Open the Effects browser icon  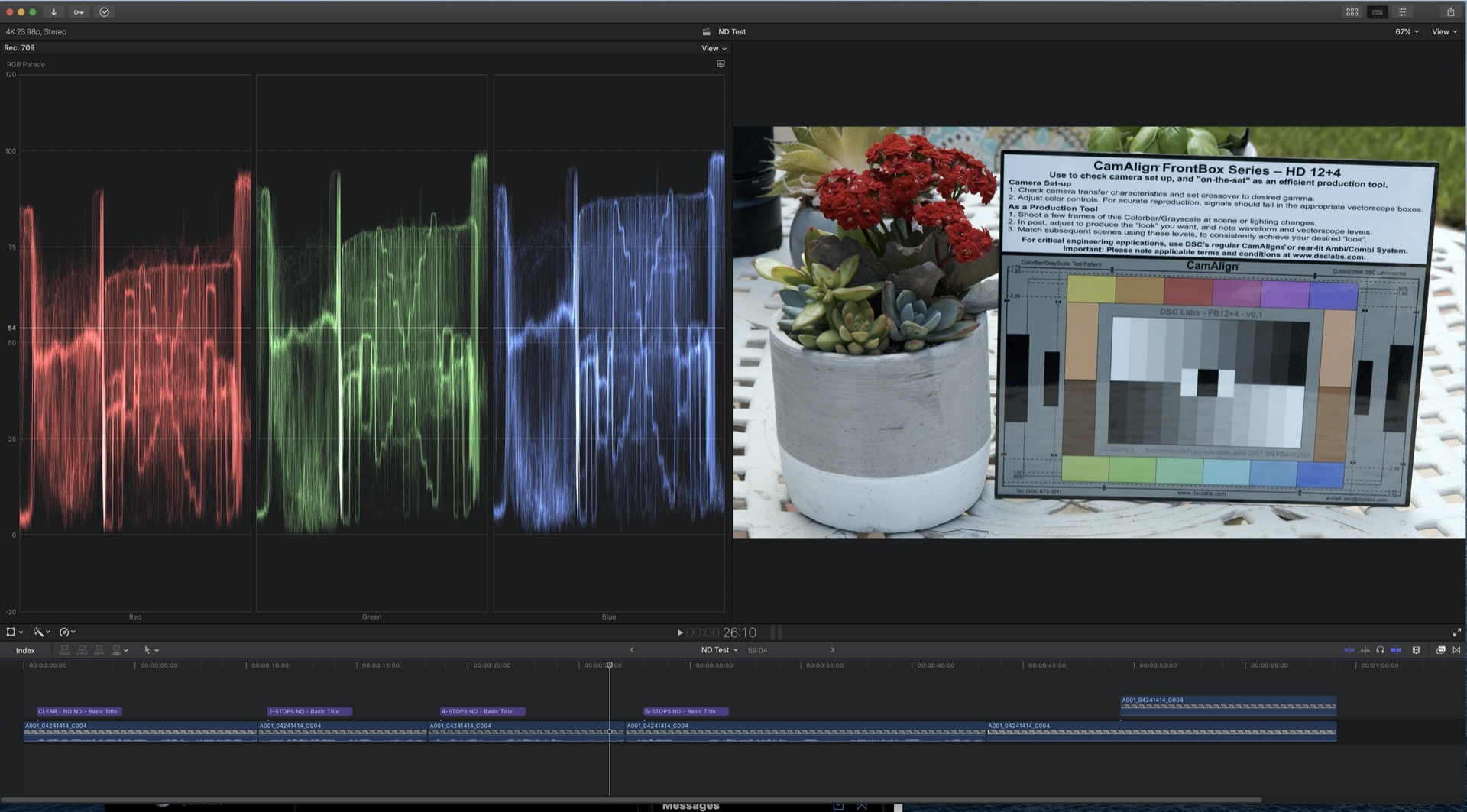click(x=1440, y=650)
